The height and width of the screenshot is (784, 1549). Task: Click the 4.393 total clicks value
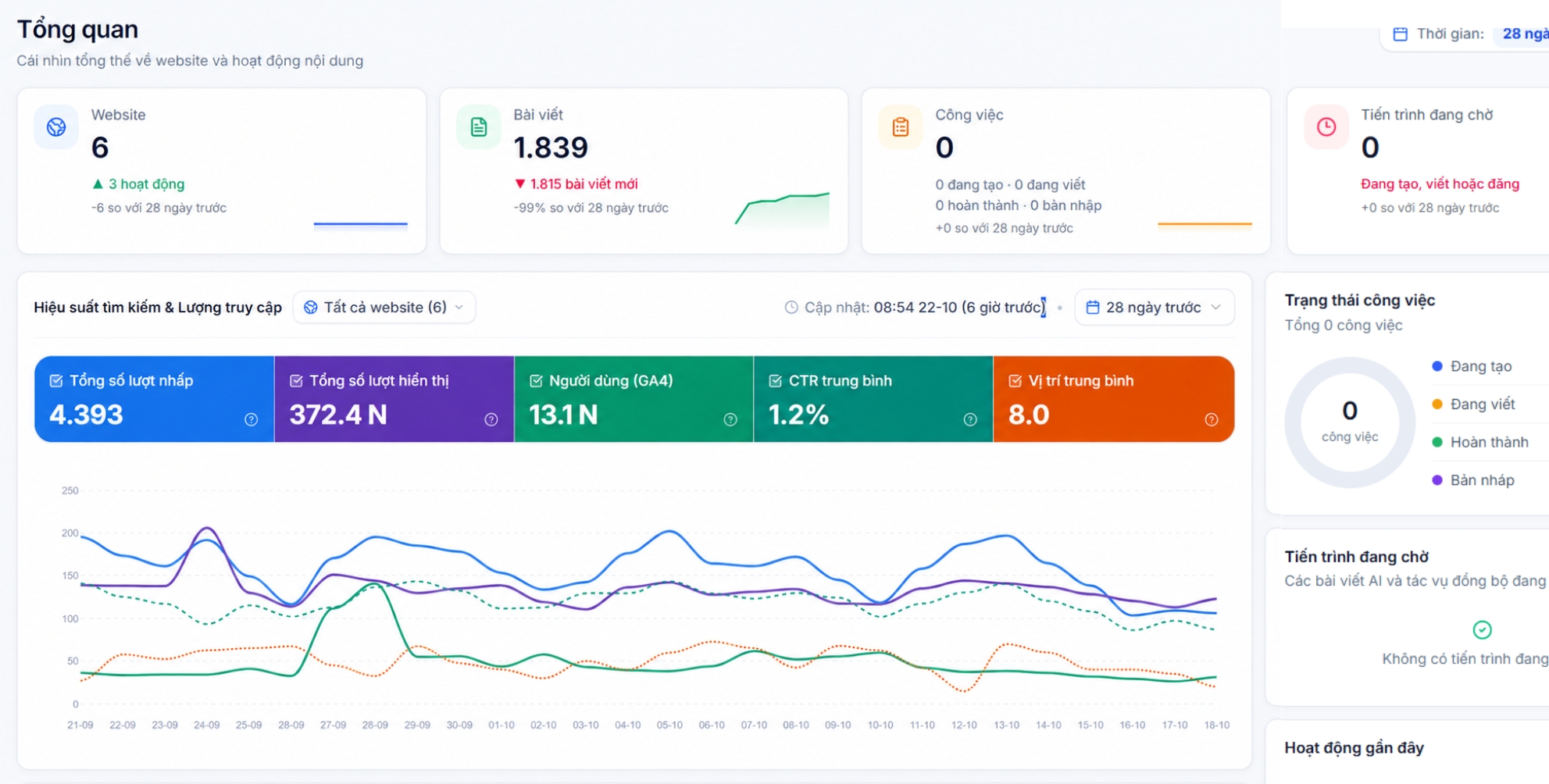coord(86,415)
